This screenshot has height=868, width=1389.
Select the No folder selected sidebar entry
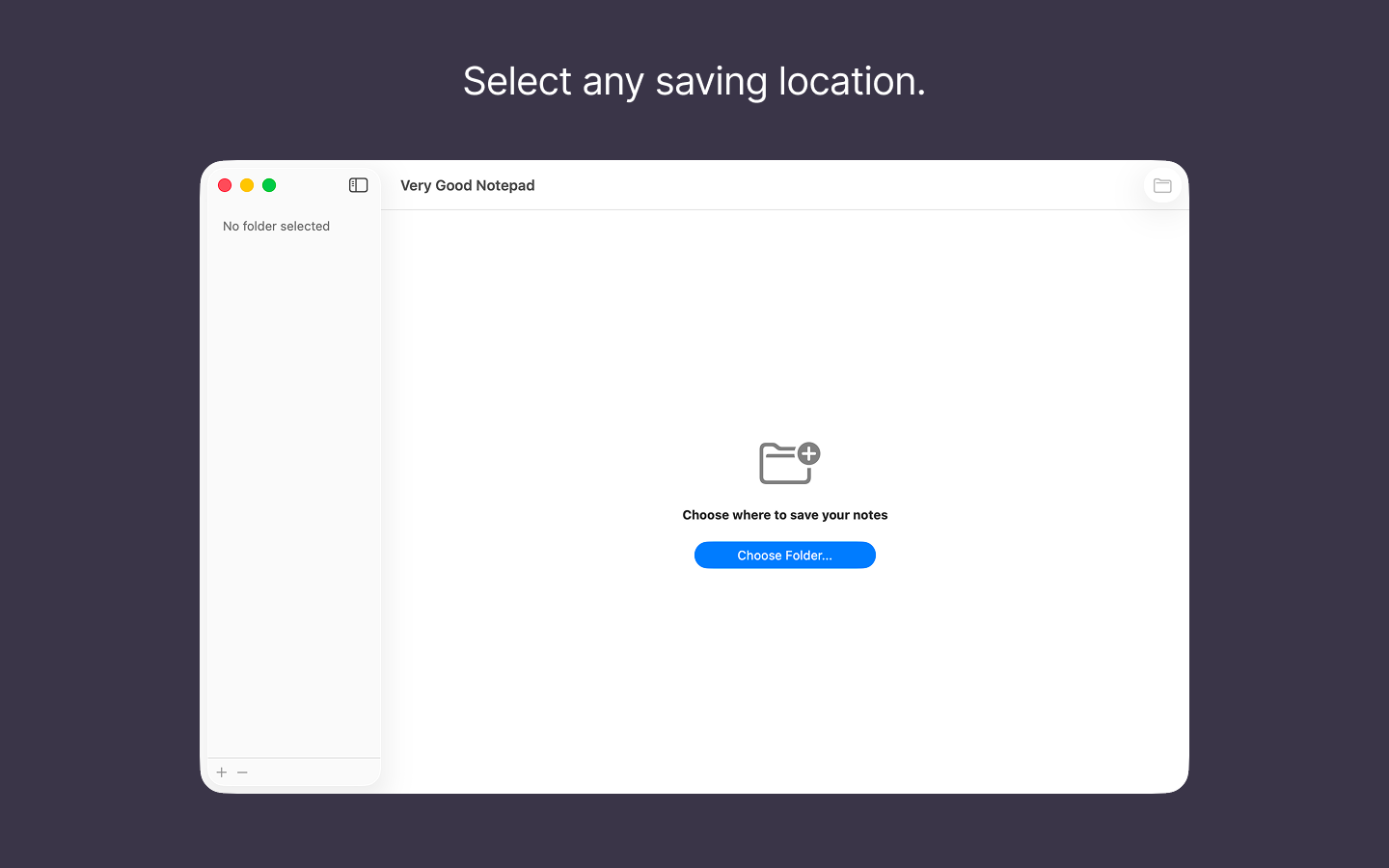click(276, 226)
